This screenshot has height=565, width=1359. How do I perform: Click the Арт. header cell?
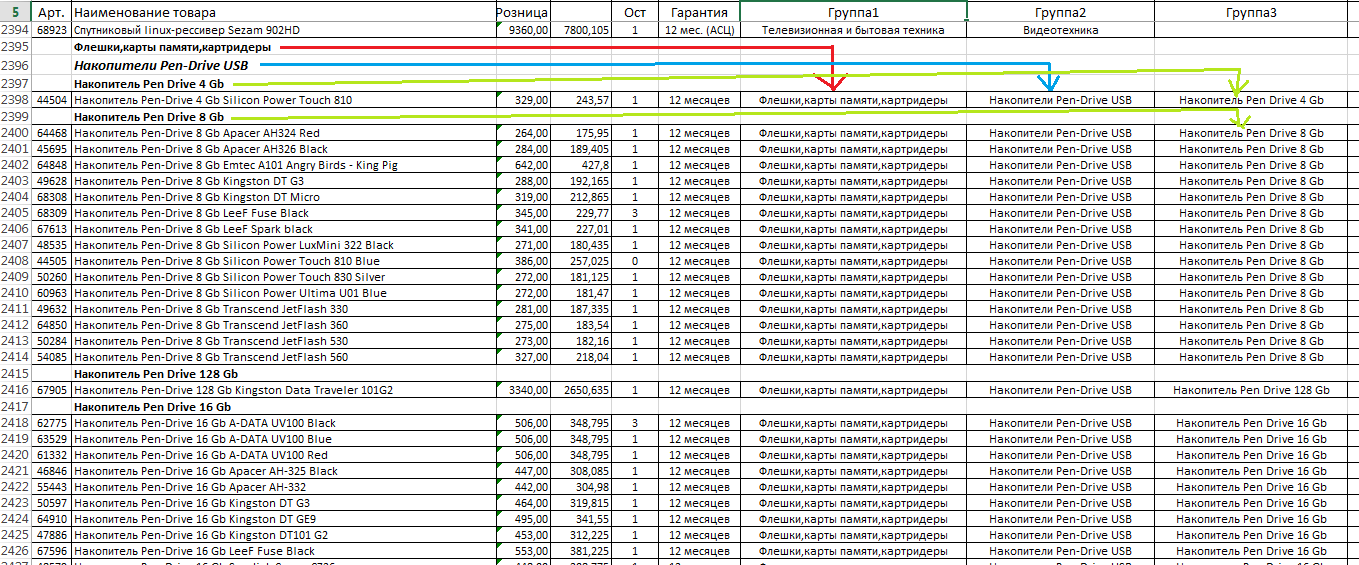pyautogui.click(x=51, y=12)
